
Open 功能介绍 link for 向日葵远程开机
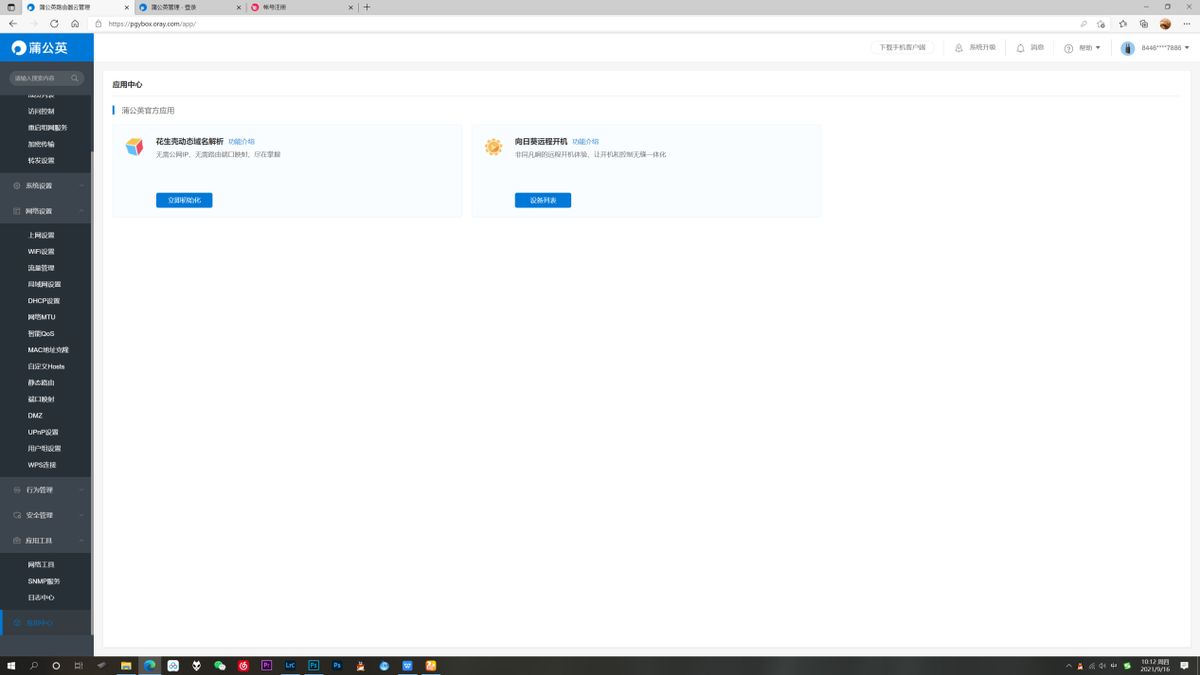click(x=585, y=142)
